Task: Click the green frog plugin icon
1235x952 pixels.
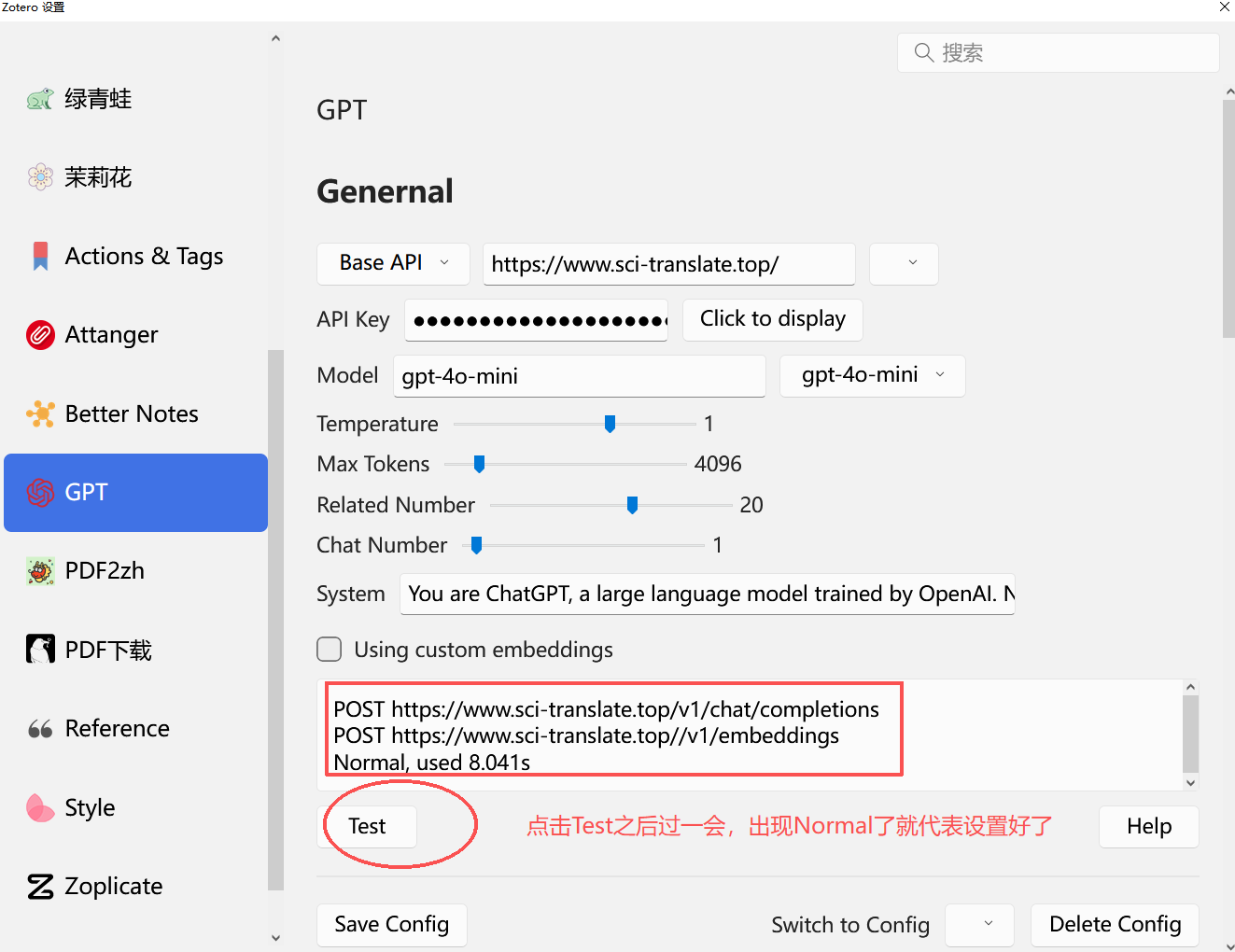Action: pyautogui.click(x=40, y=99)
